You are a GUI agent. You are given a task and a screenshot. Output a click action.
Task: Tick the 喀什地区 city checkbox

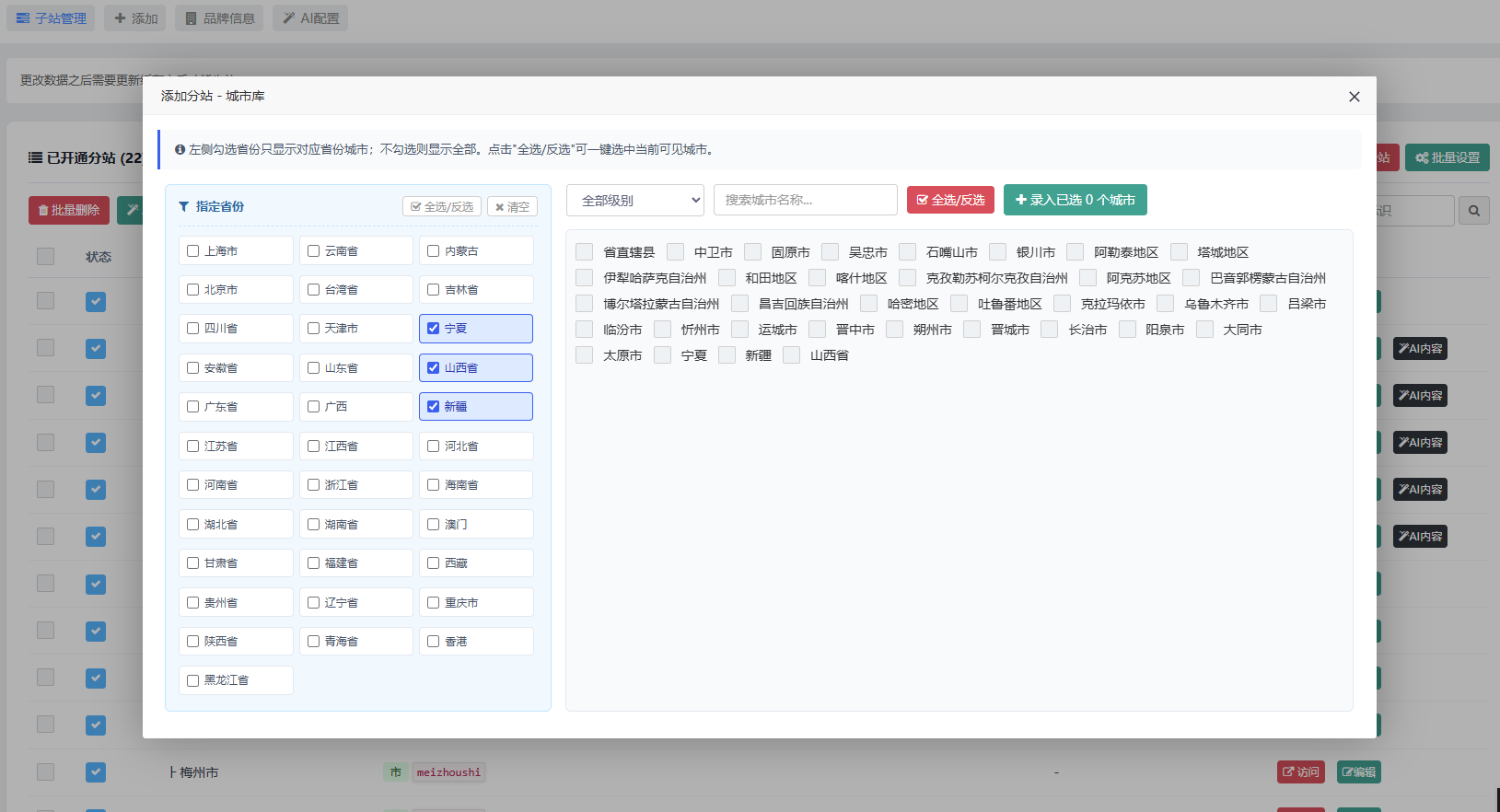point(817,278)
